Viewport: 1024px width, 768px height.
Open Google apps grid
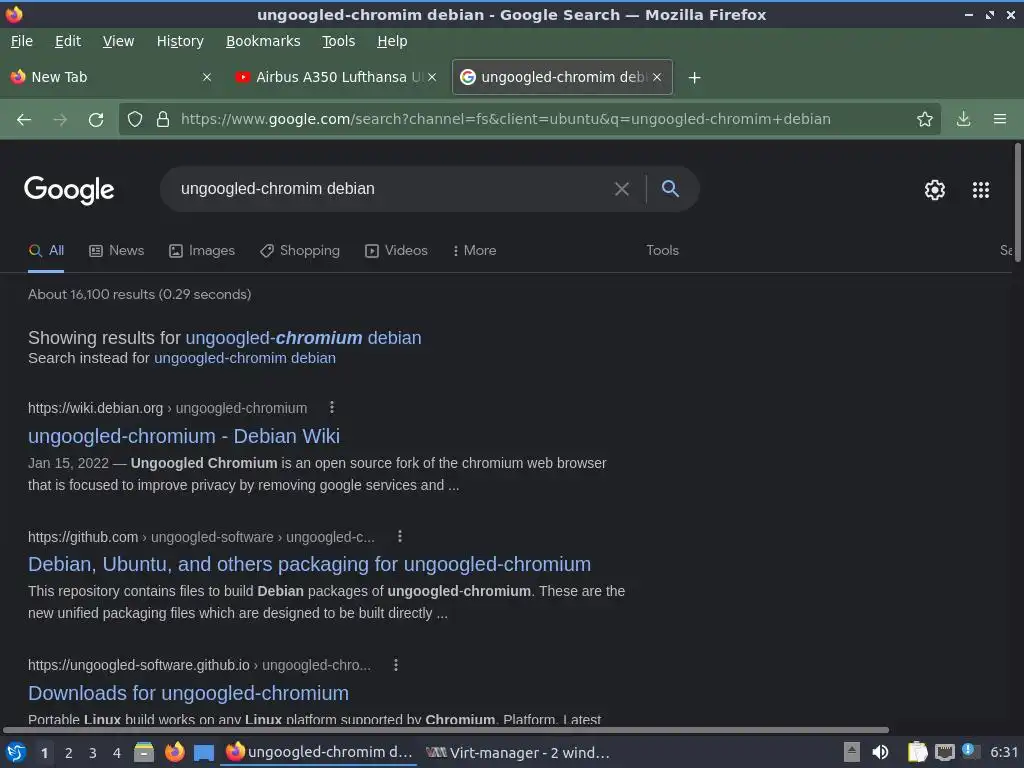pyautogui.click(x=981, y=189)
